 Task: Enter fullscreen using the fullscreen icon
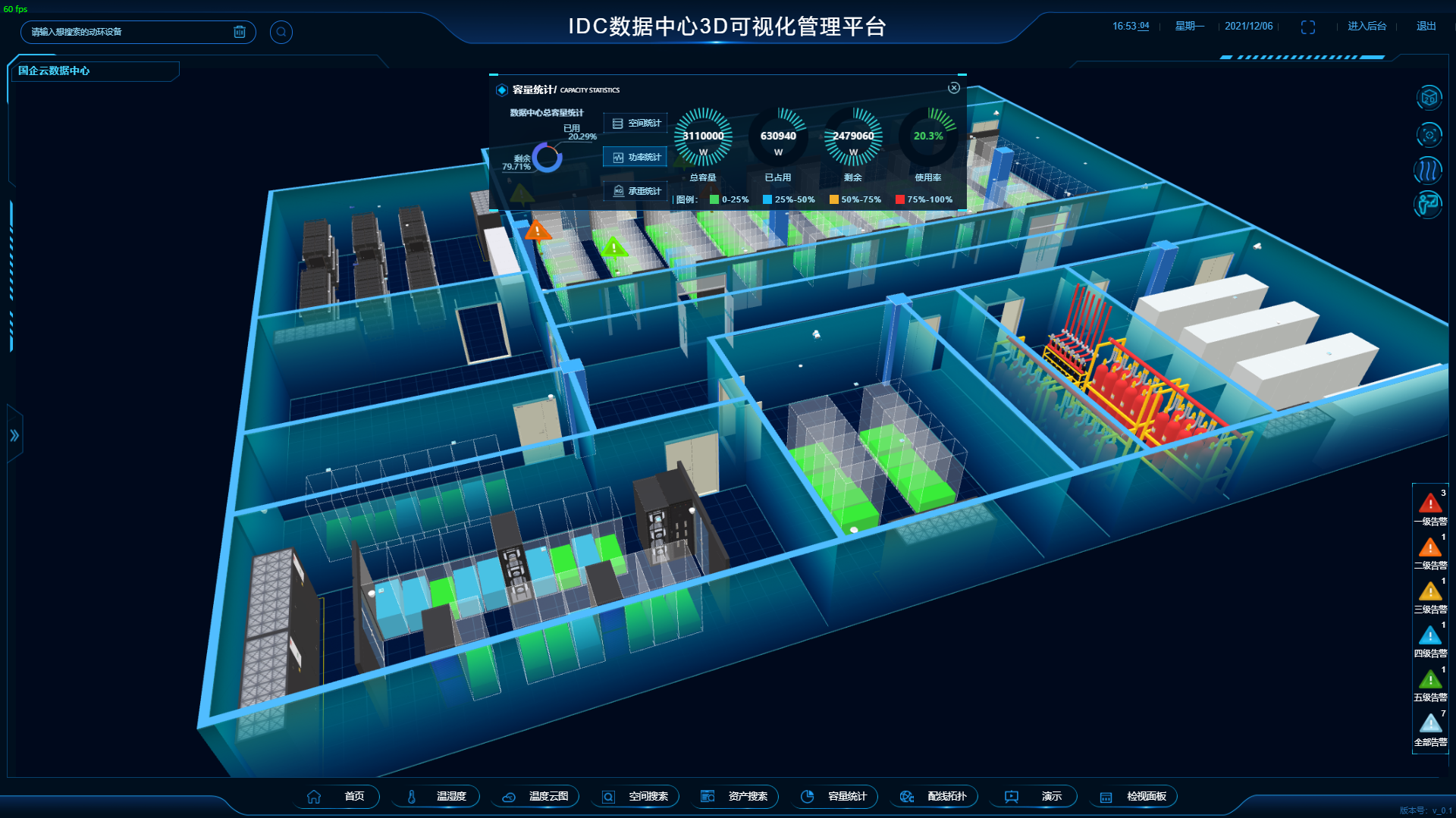point(1308,27)
